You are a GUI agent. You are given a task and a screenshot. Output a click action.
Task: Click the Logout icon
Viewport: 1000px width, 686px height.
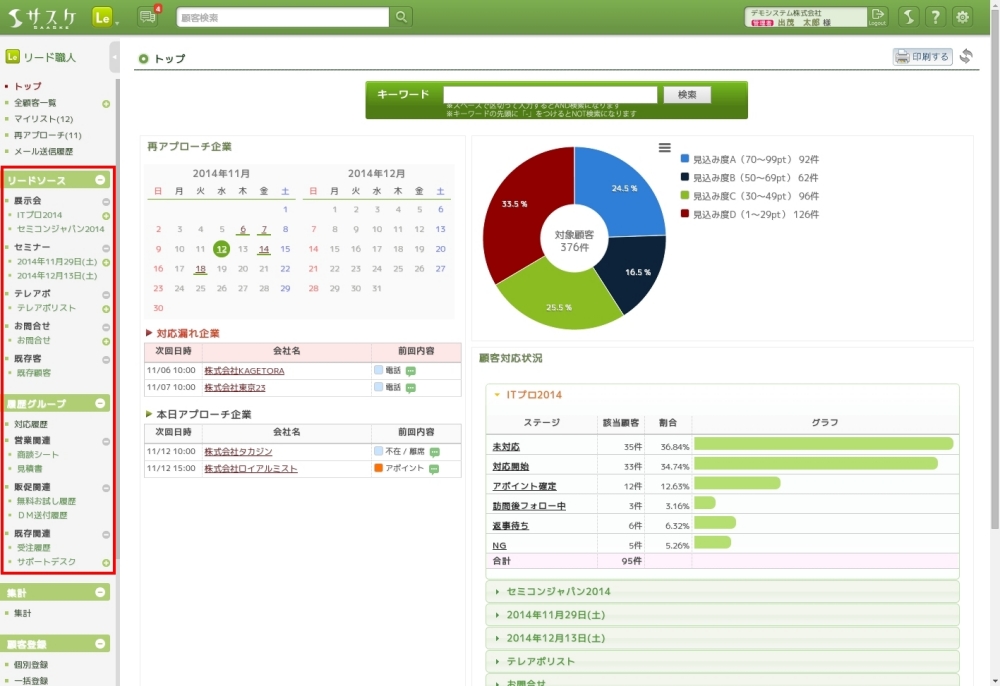pos(878,16)
